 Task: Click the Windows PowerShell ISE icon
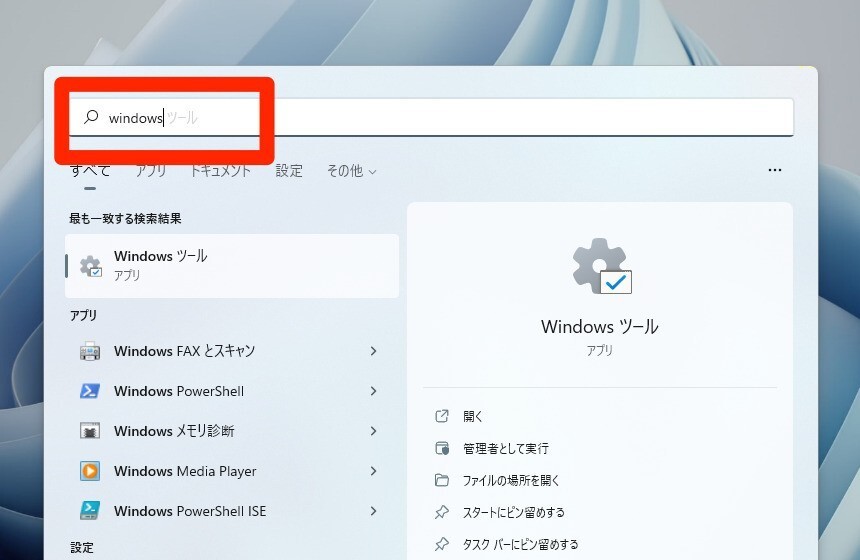pos(90,511)
